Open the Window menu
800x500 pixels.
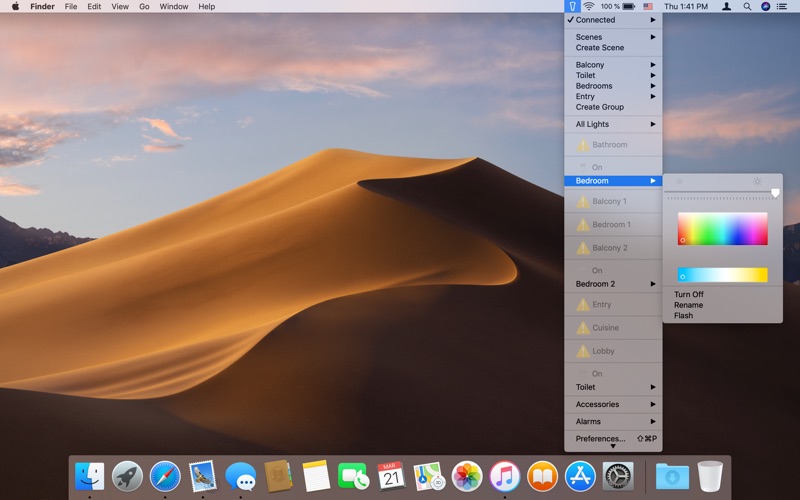173,7
